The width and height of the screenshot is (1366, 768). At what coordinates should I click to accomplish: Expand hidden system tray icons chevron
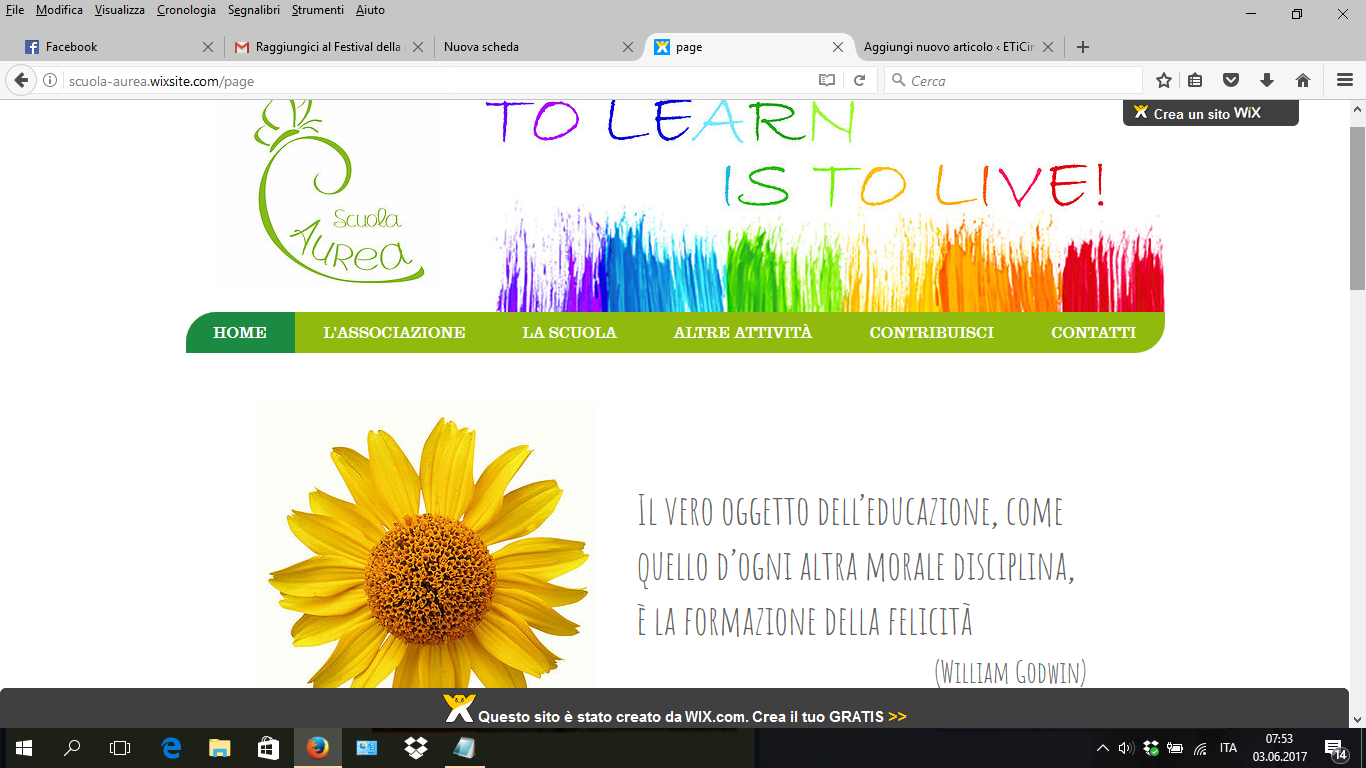1103,748
